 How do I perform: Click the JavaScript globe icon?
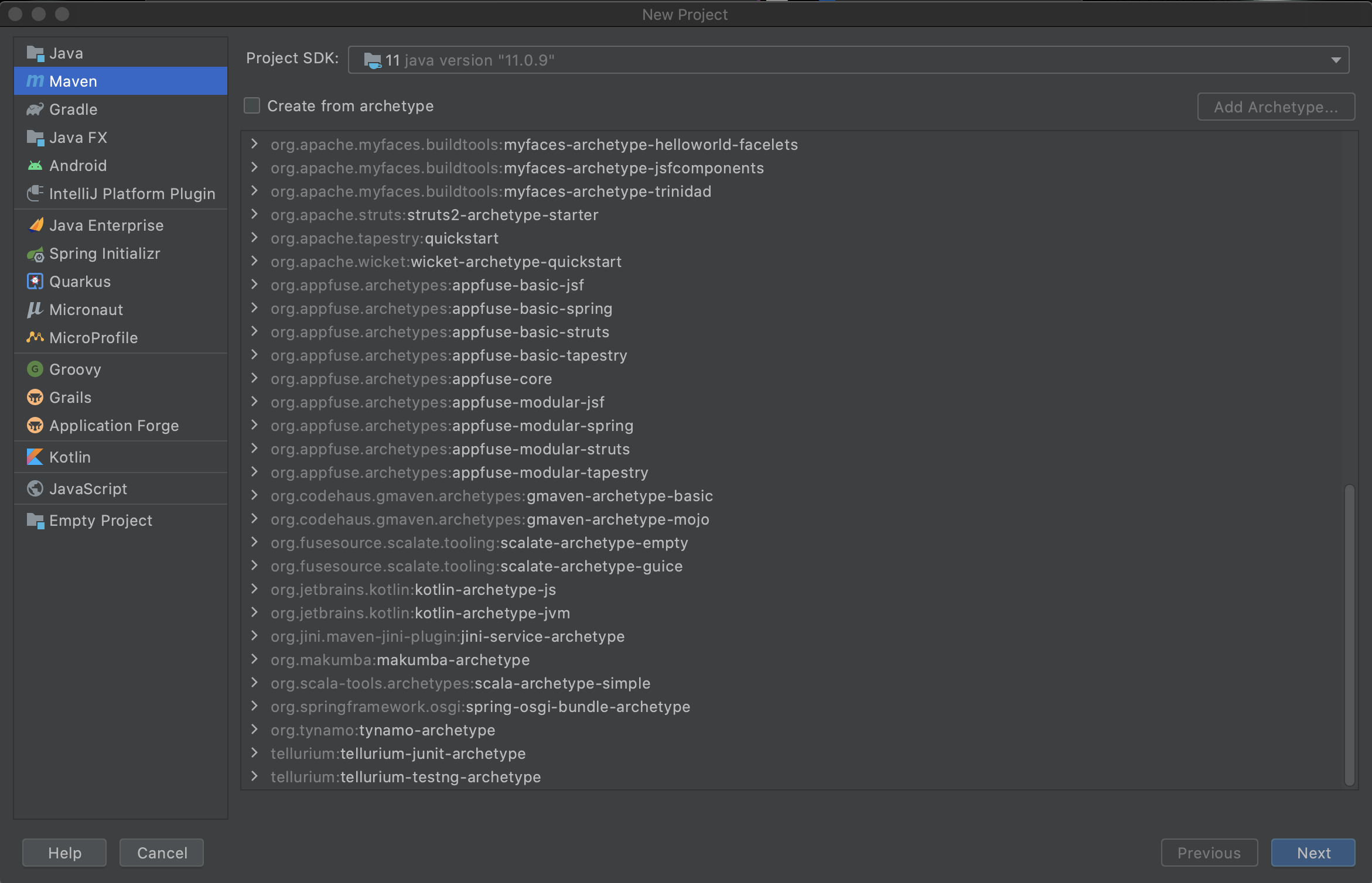35,489
